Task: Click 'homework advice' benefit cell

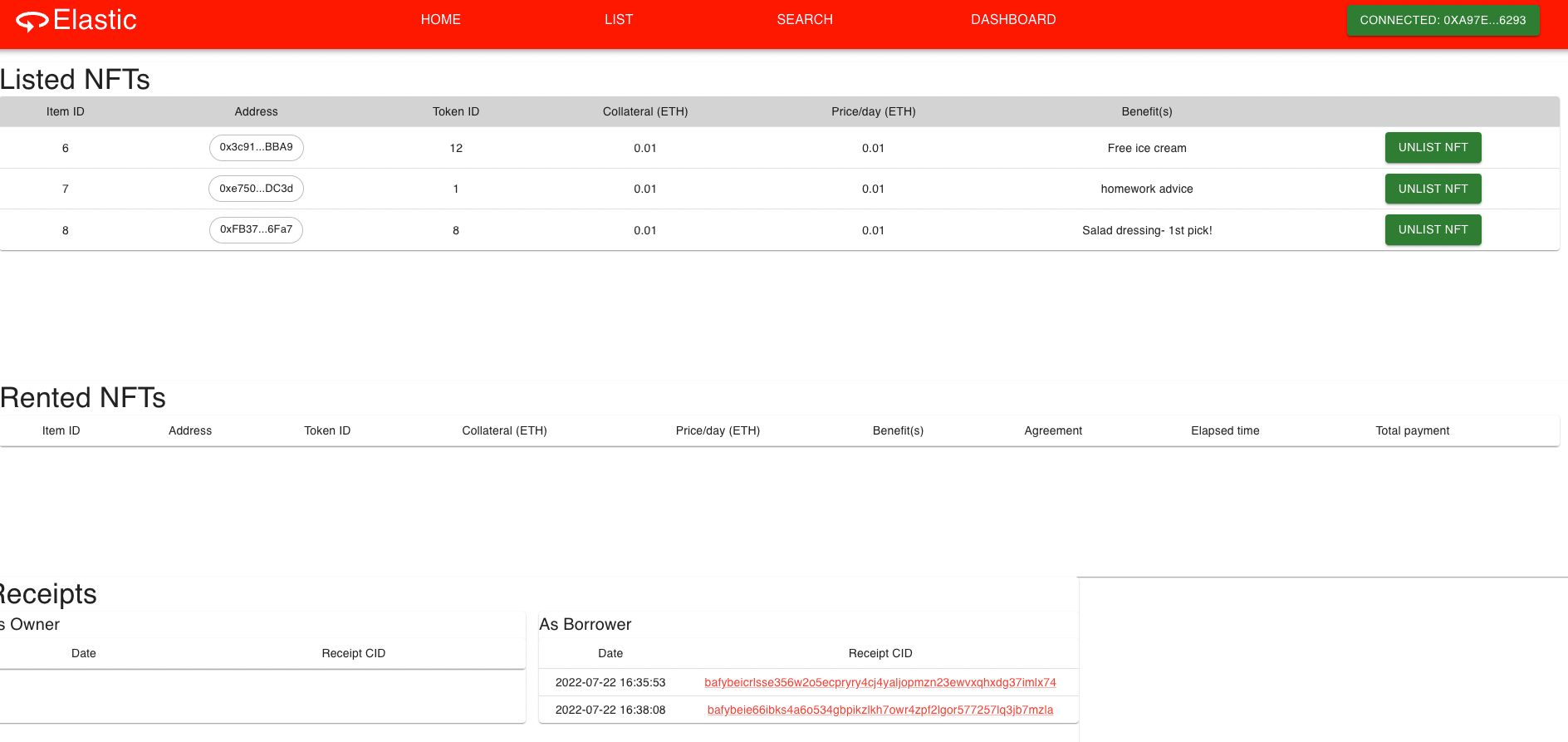Action: tap(1147, 189)
